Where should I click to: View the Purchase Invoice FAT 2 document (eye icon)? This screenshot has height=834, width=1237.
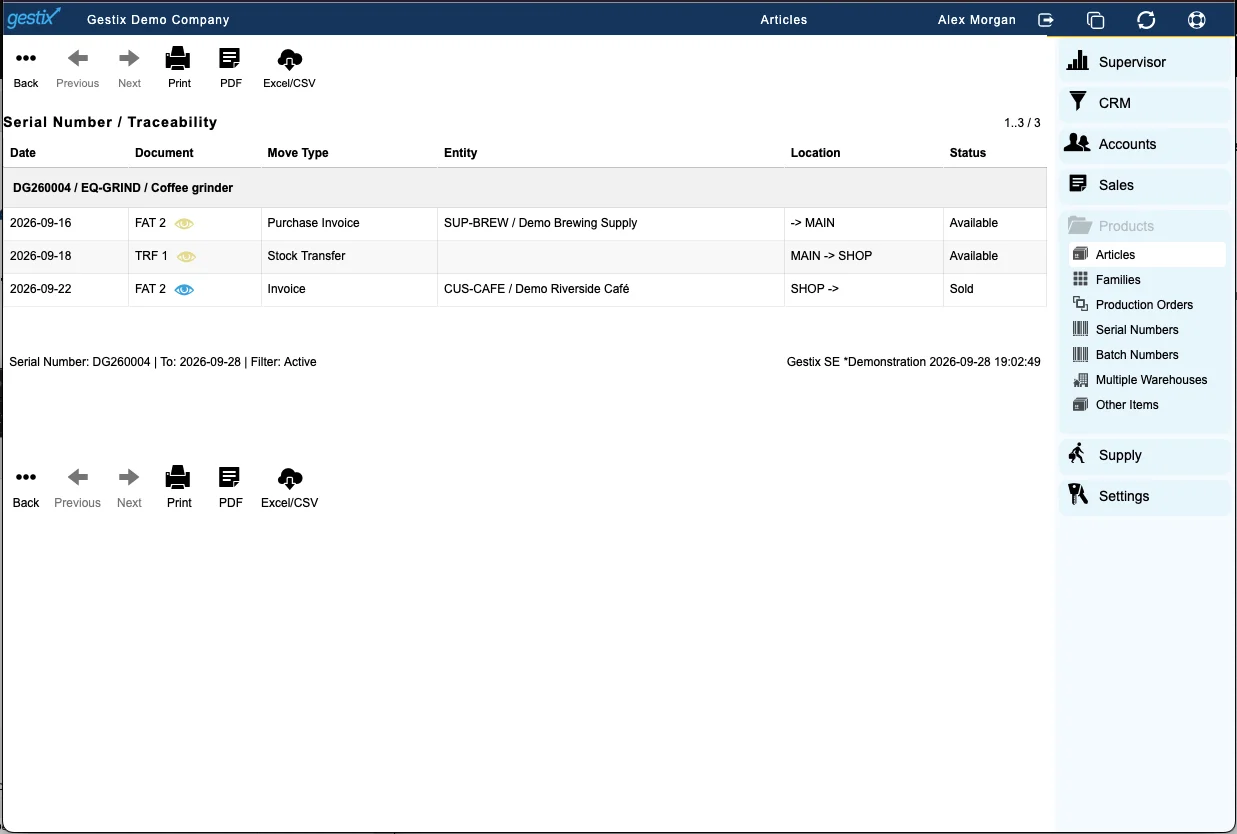185,223
